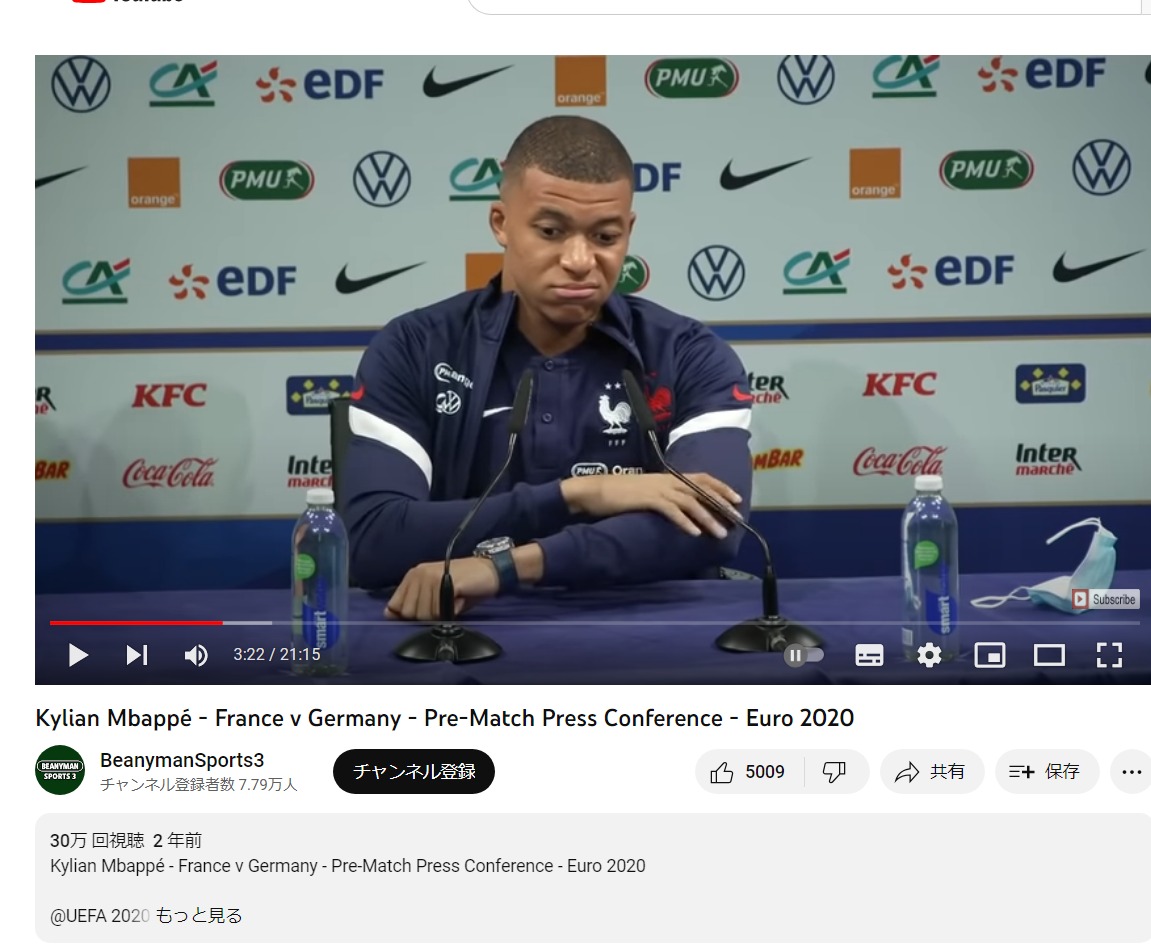Open BeanymanSports3 channel name link
The image size is (1151, 945).
[182, 760]
